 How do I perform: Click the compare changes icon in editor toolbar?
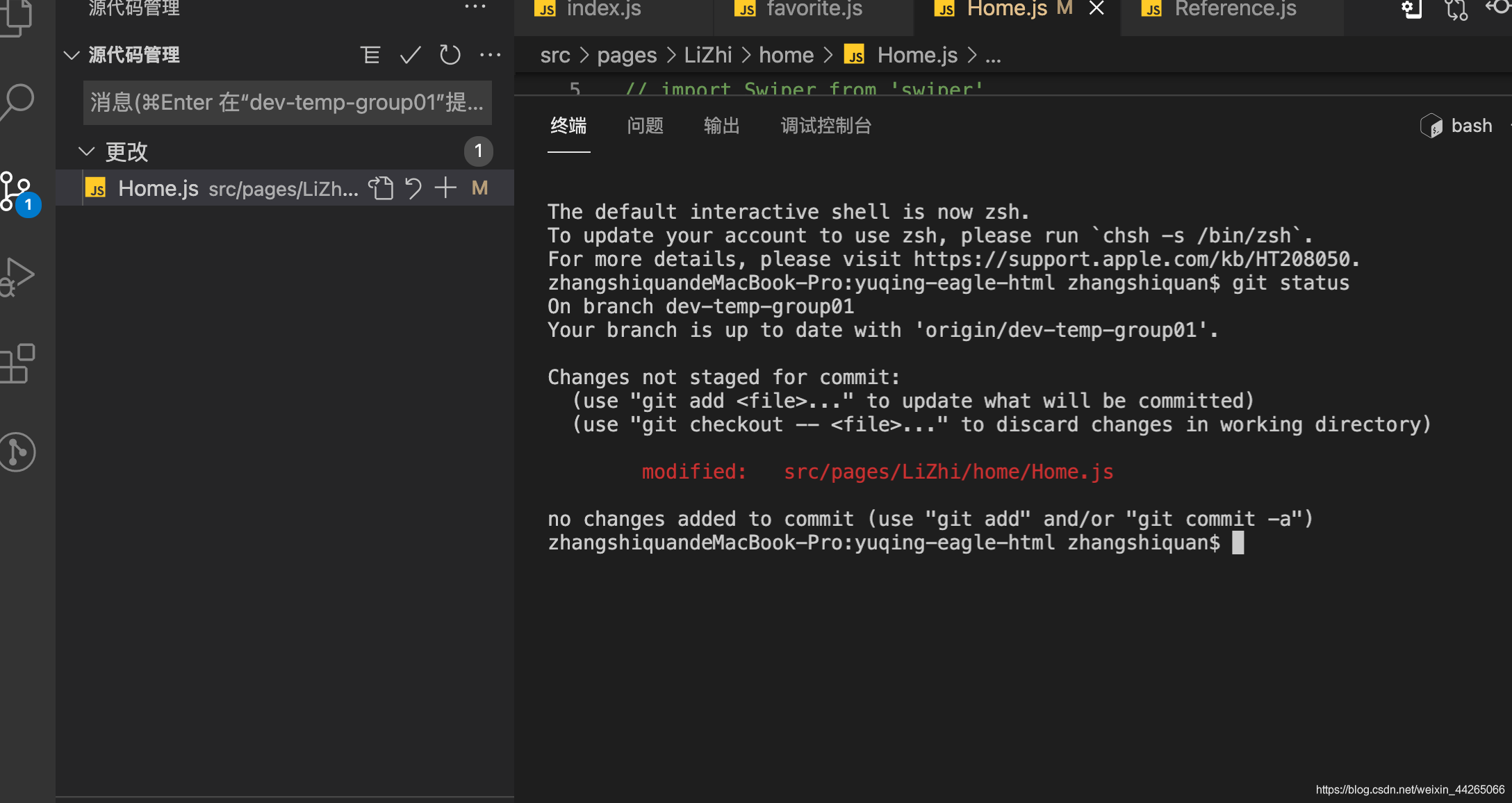point(1456,10)
